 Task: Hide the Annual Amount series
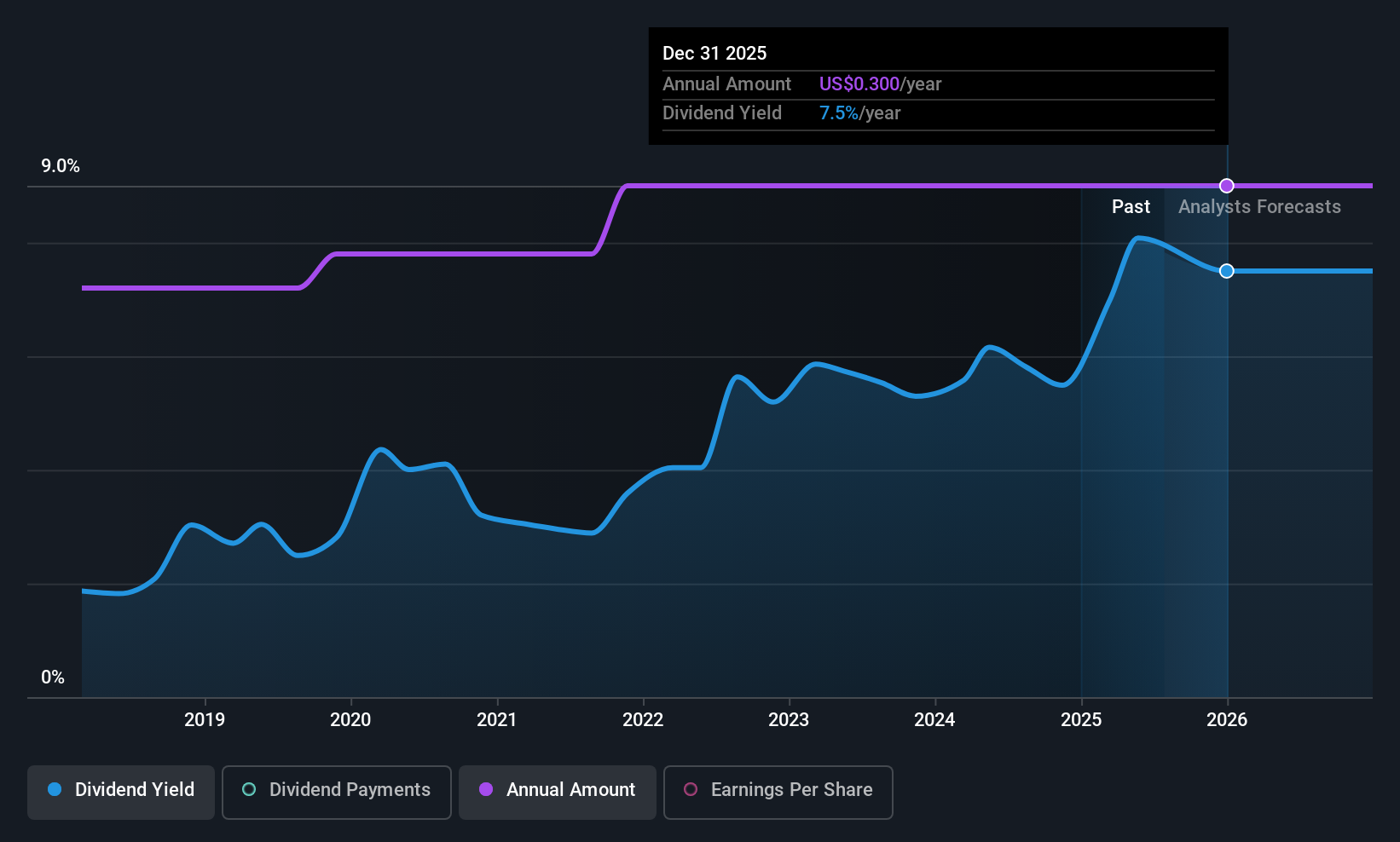(x=558, y=790)
